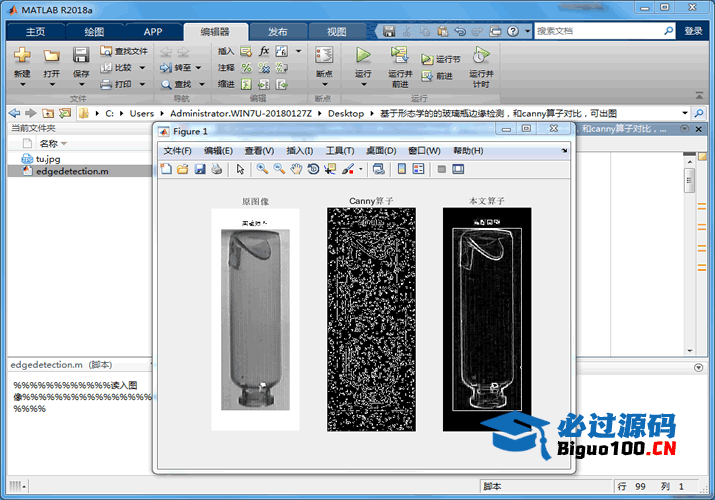Click the 登录 (Sign In) button
The image size is (715, 500).
pos(693,31)
